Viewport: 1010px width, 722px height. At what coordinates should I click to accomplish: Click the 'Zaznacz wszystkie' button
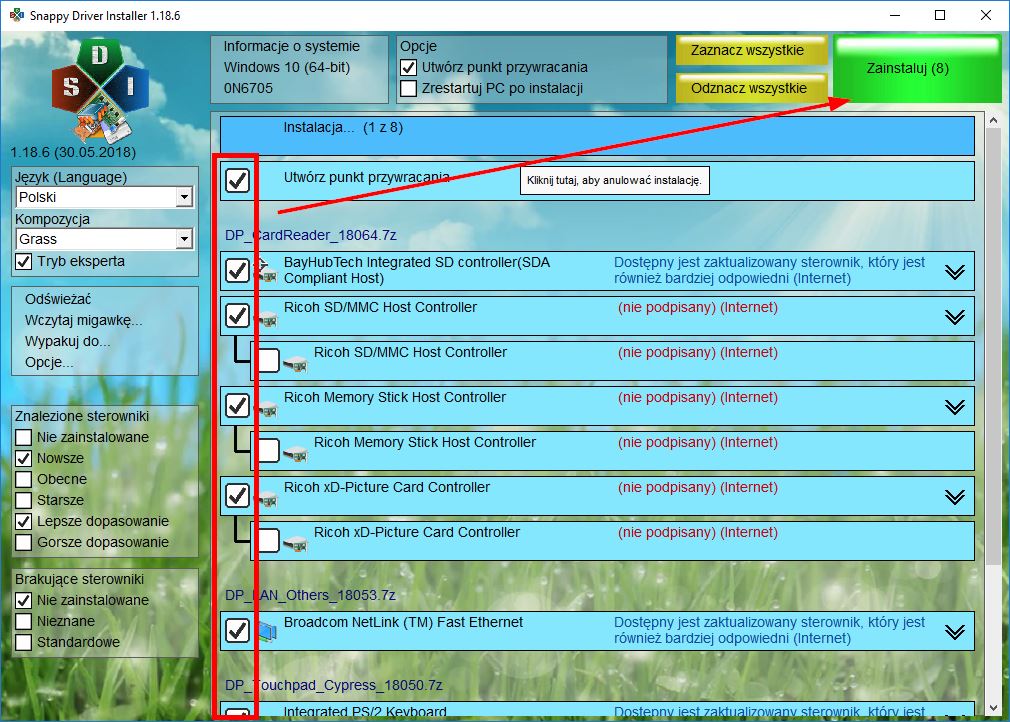[751, 50]
